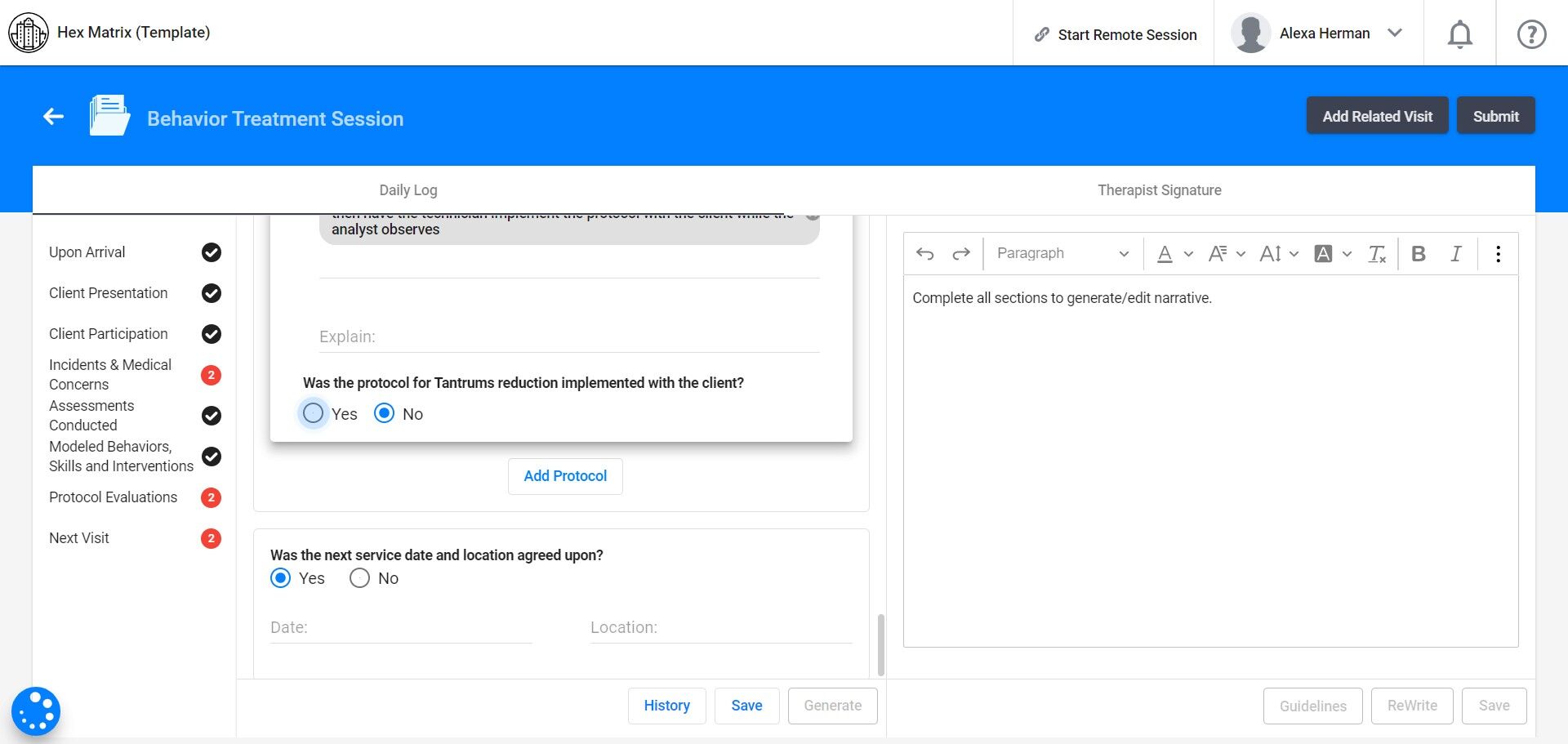The height and width of the screenshot is (744, 1568).
Task: Click the next visit Date field
Action: click(400, 627)
